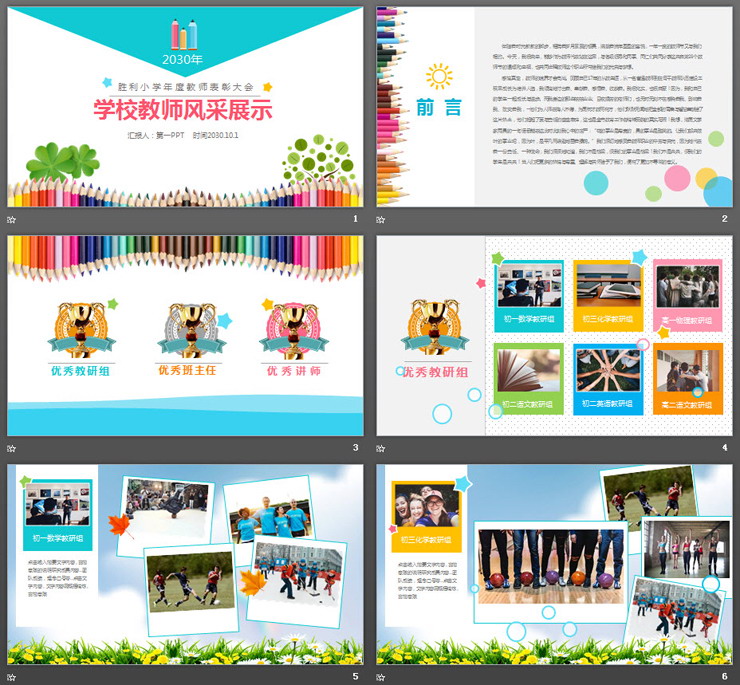740x685 pixels.
Task: Click slide number 6 label
Action: (724, 676)
